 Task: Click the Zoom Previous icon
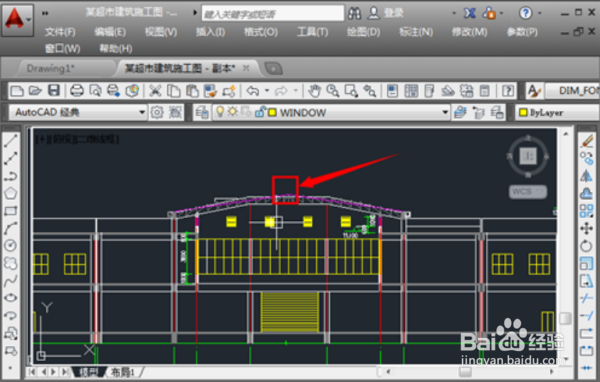pyautogui.click(x=370, y=91)
